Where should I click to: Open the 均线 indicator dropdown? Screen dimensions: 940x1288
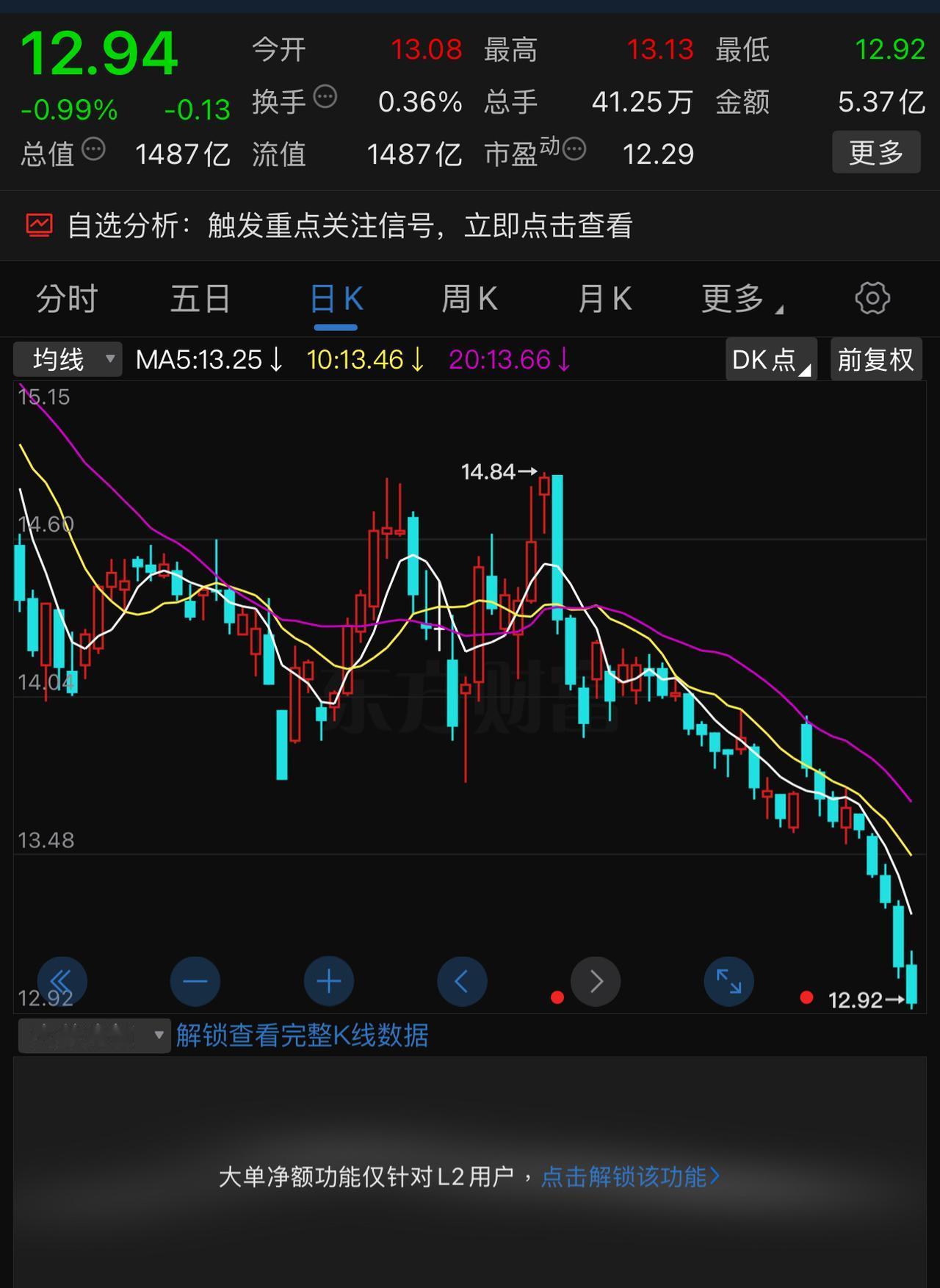click(68, 360)
